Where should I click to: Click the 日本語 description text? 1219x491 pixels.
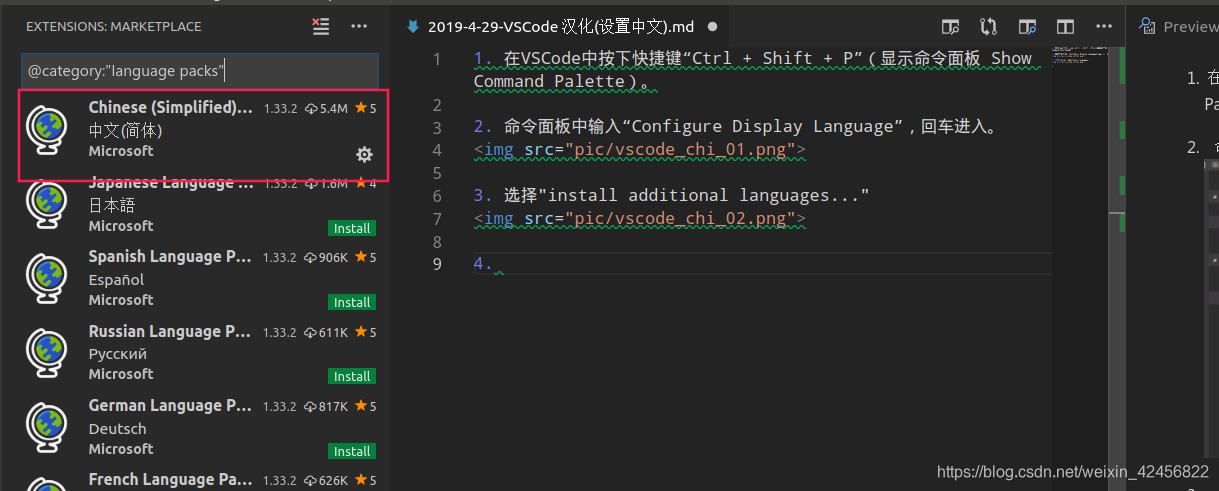[111, 205]
